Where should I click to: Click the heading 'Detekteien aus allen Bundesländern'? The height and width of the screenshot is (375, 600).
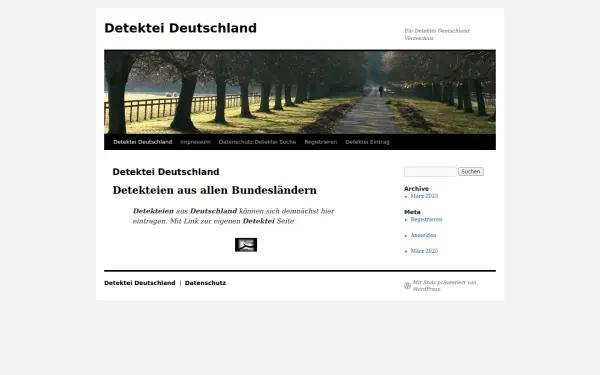pyautogui.click(x=215, y=190)
